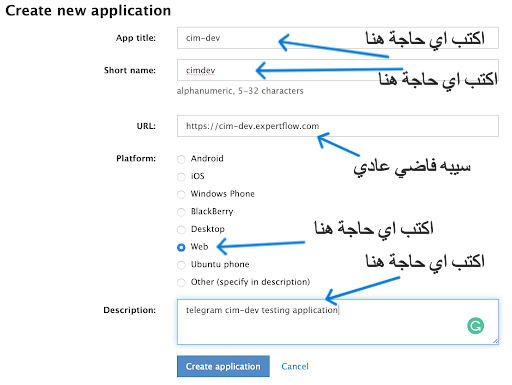512x385 pixels.
Task: Pick the BlackBerry platform radio button
Action: coord(181,212)
